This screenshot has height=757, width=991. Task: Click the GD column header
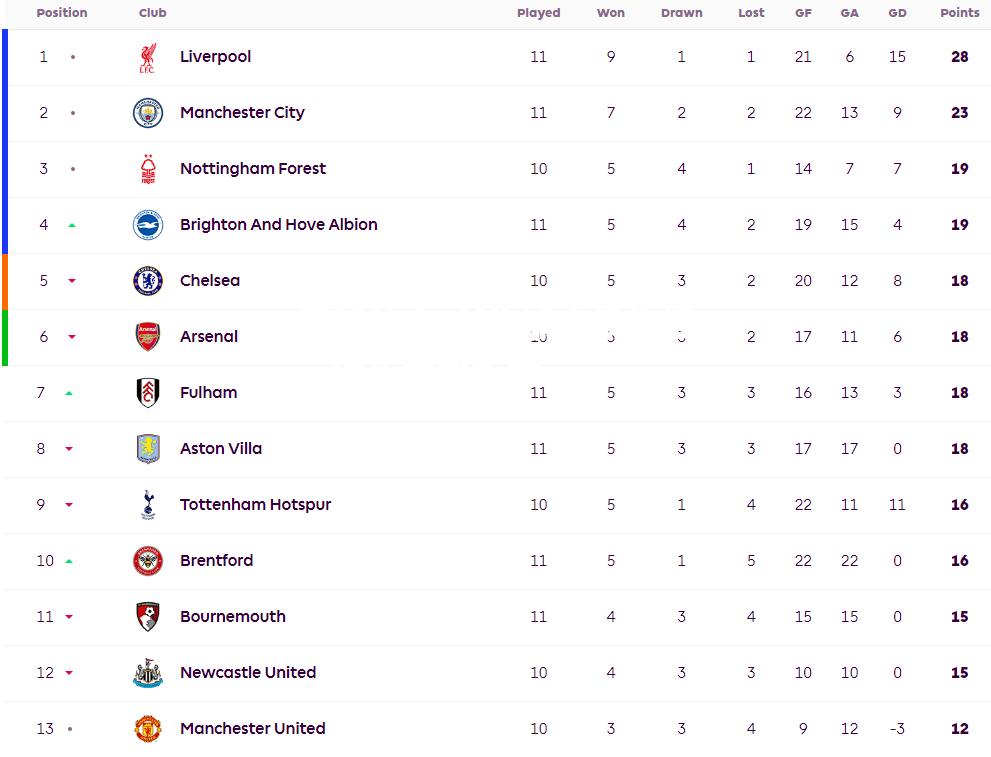897,13
